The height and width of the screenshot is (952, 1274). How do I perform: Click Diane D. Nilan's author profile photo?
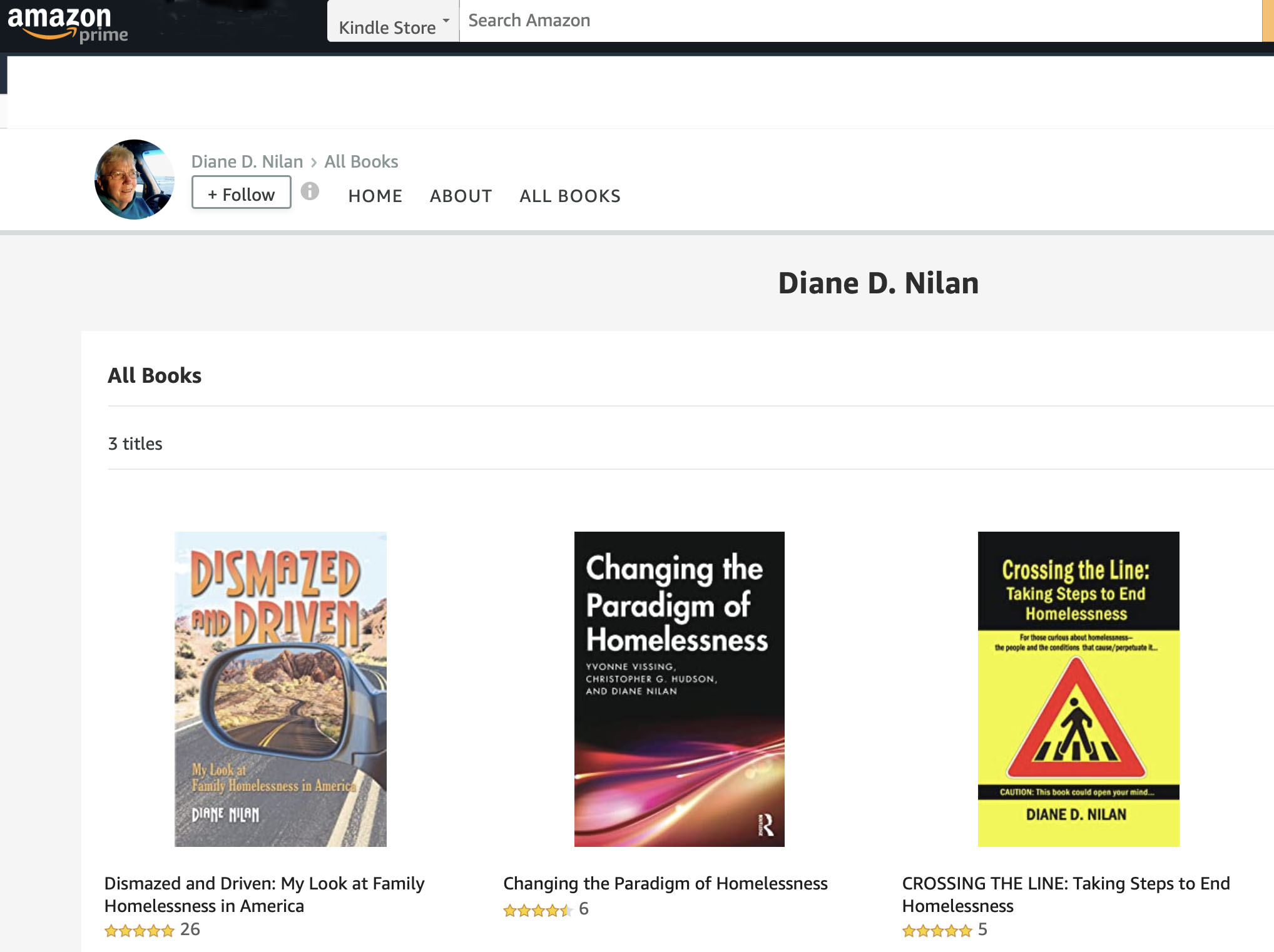135,180
